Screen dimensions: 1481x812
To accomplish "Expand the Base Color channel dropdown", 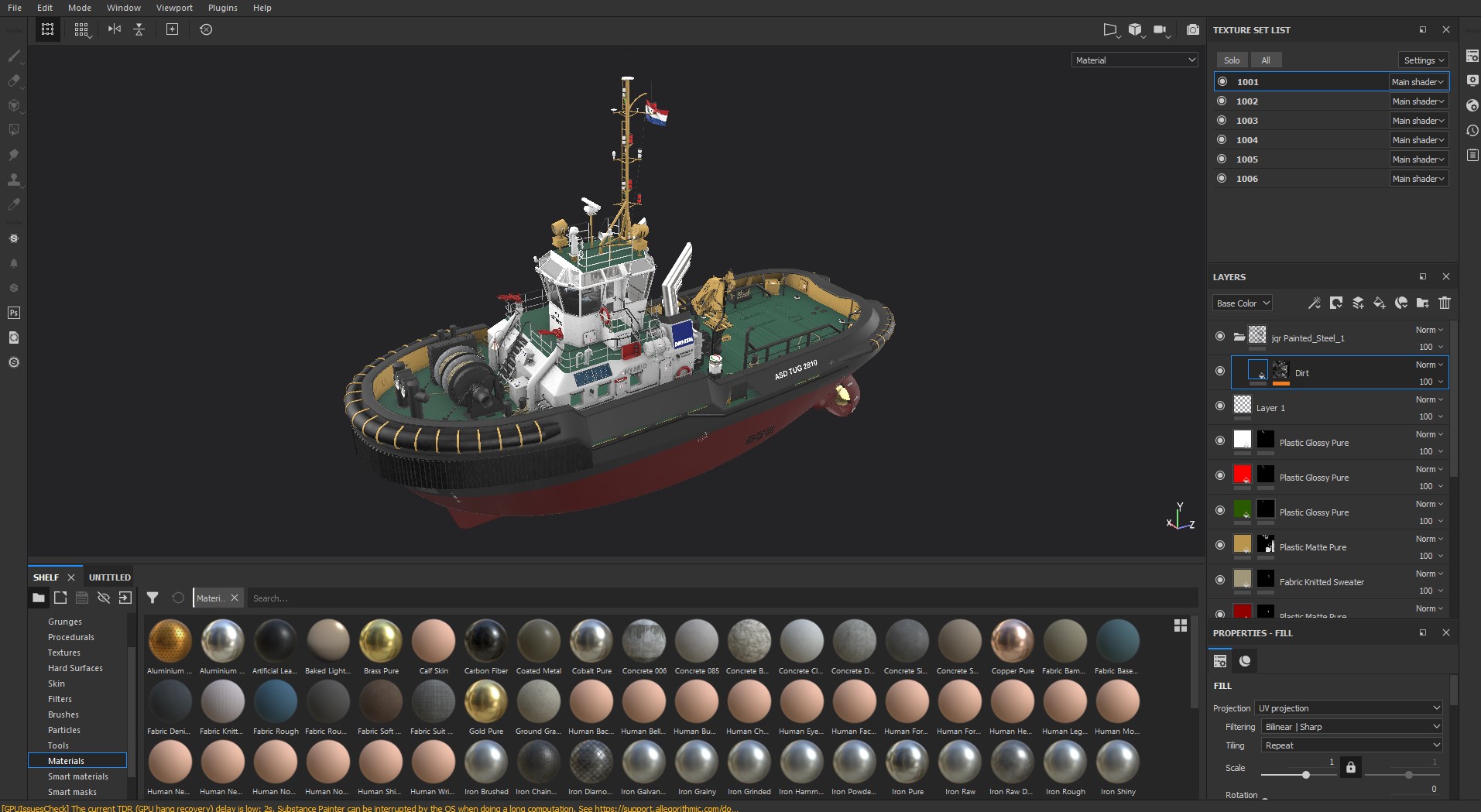I will click(x=1242, y=303).
